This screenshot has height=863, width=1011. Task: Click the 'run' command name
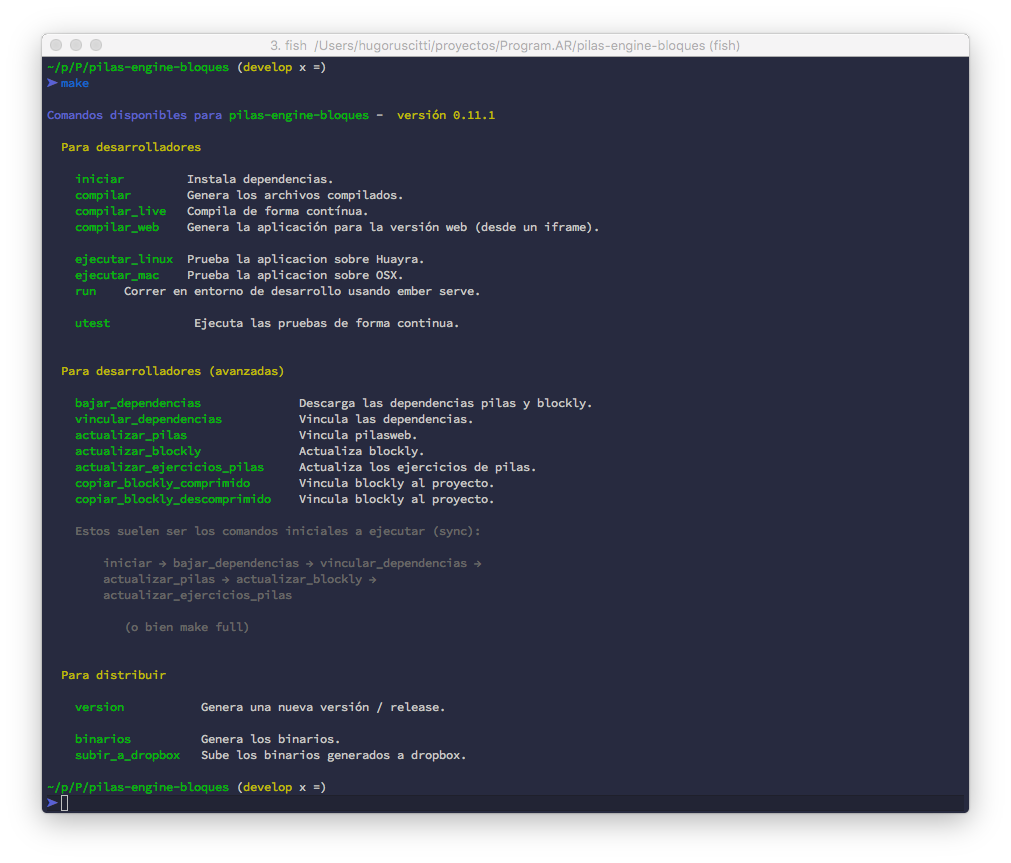click(85, 292)
